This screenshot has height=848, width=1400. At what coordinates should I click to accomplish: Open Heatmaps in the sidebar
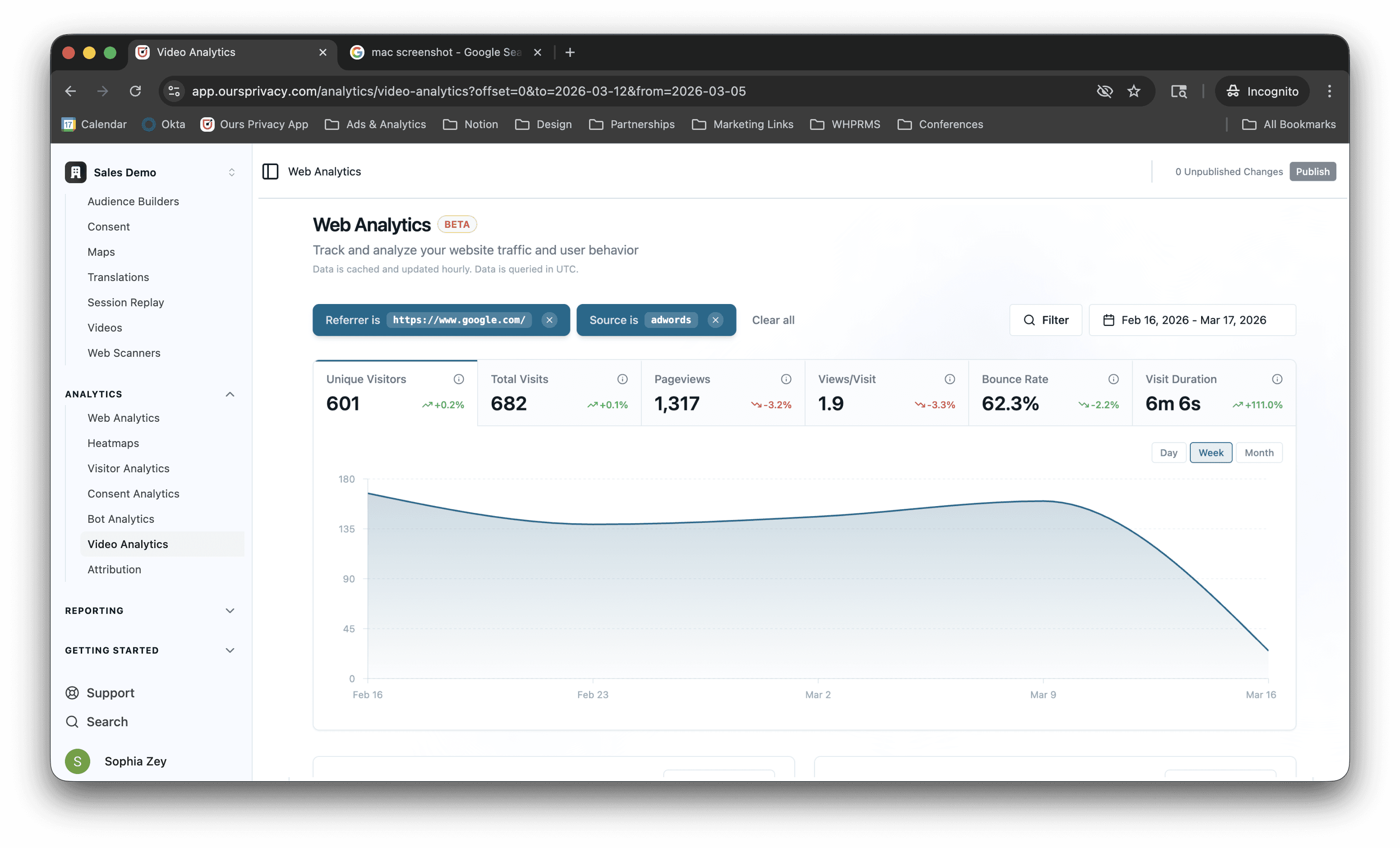coord(113,443)
